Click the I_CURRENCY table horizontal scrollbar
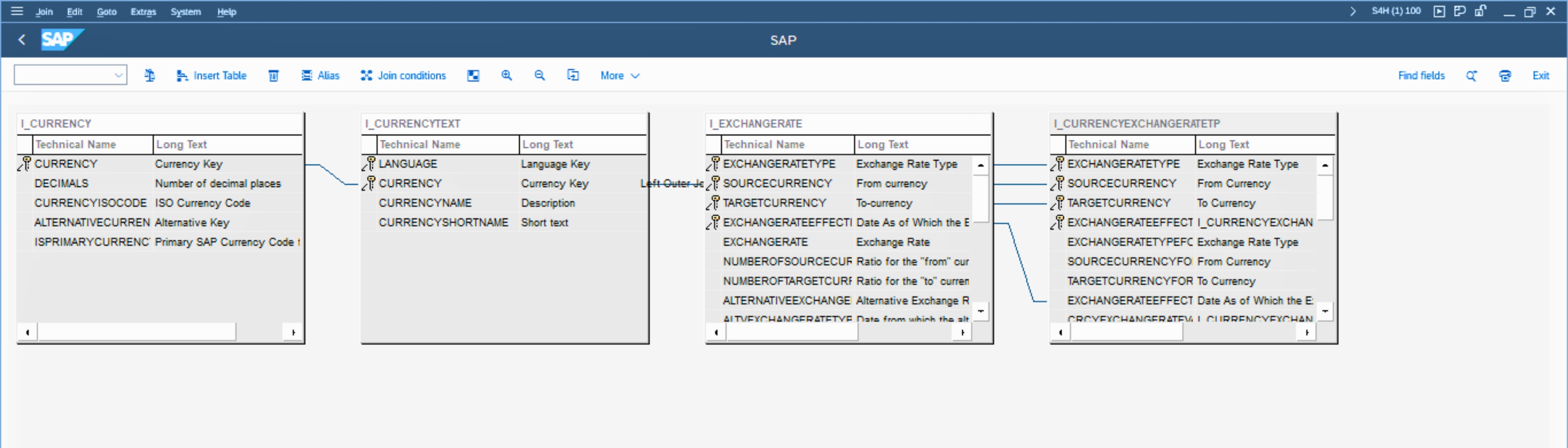This screenshot has width=1568, height=448. pos(137,332)
